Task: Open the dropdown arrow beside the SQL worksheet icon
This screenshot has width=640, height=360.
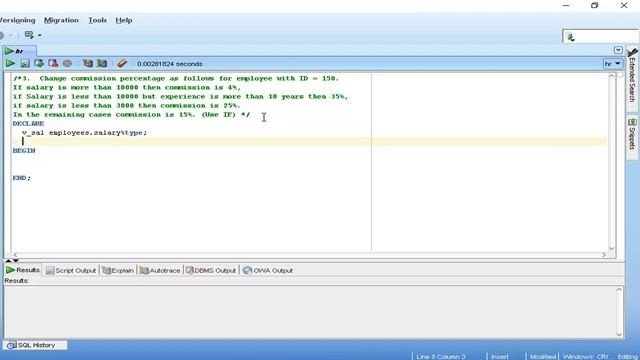Action: click(40, 36)
